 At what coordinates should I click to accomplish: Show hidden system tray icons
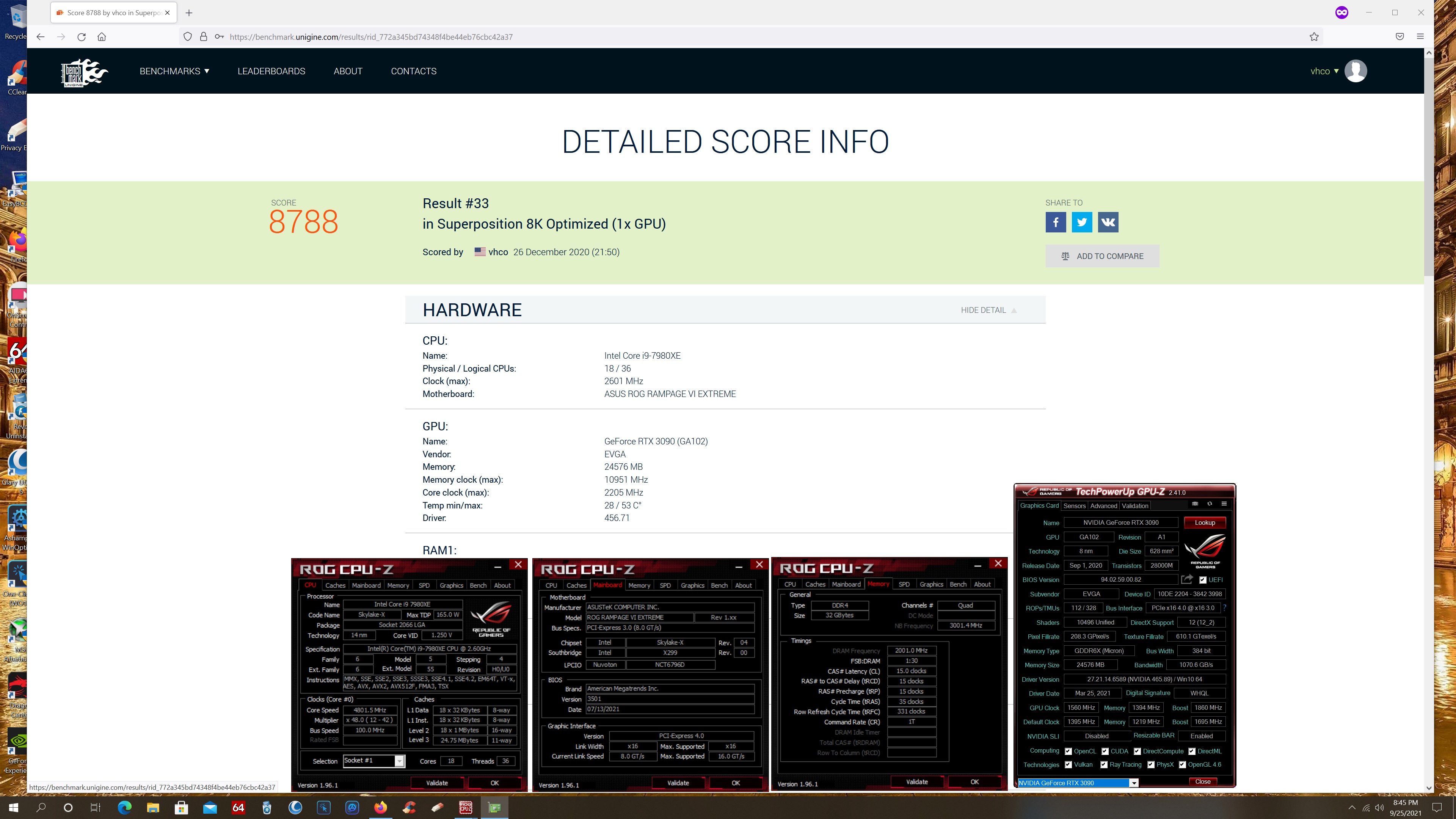(x=1352, y=808)
